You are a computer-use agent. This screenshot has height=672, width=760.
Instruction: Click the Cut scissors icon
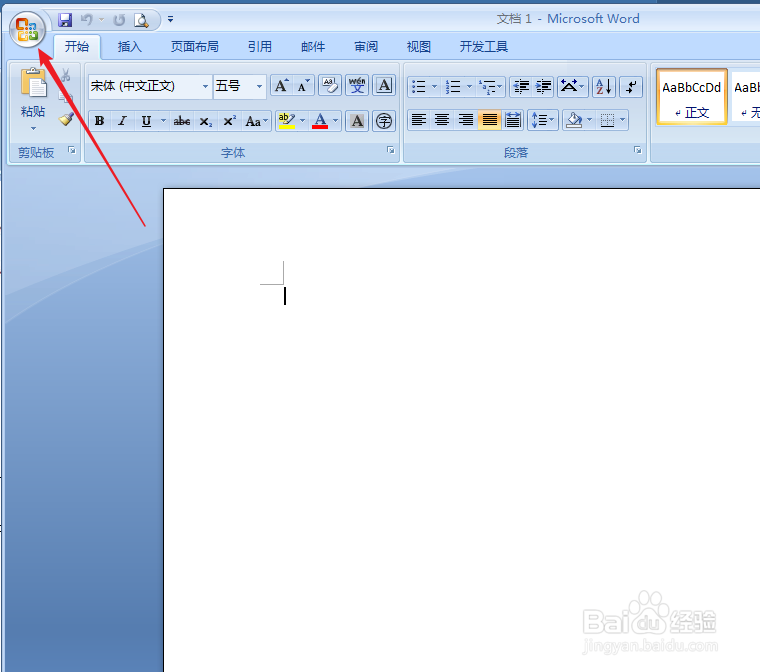click(66, 75)
